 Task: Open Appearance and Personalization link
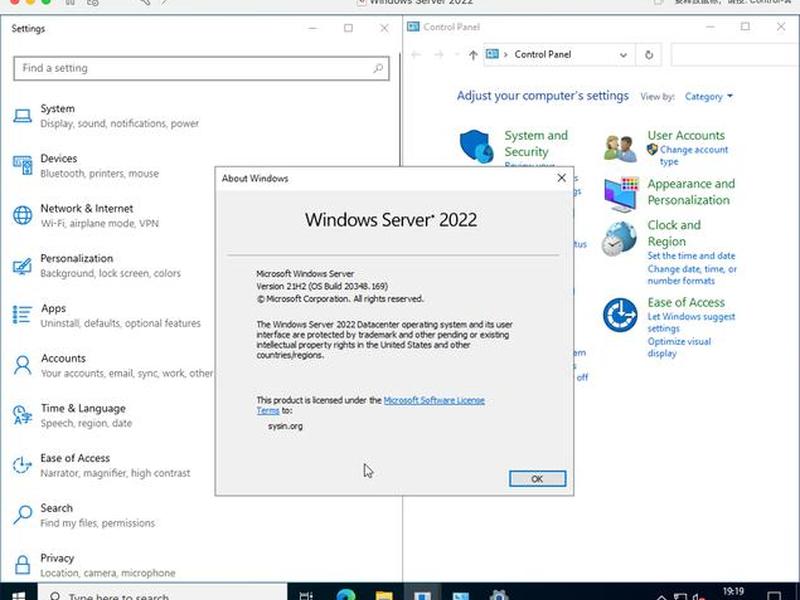[x=691, y=192]
